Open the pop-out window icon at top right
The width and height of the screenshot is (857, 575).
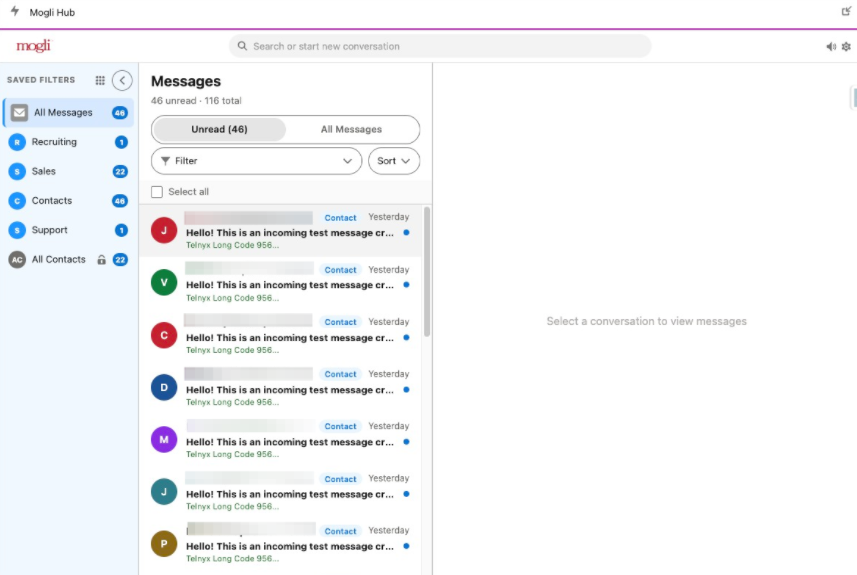pos(846,11)
